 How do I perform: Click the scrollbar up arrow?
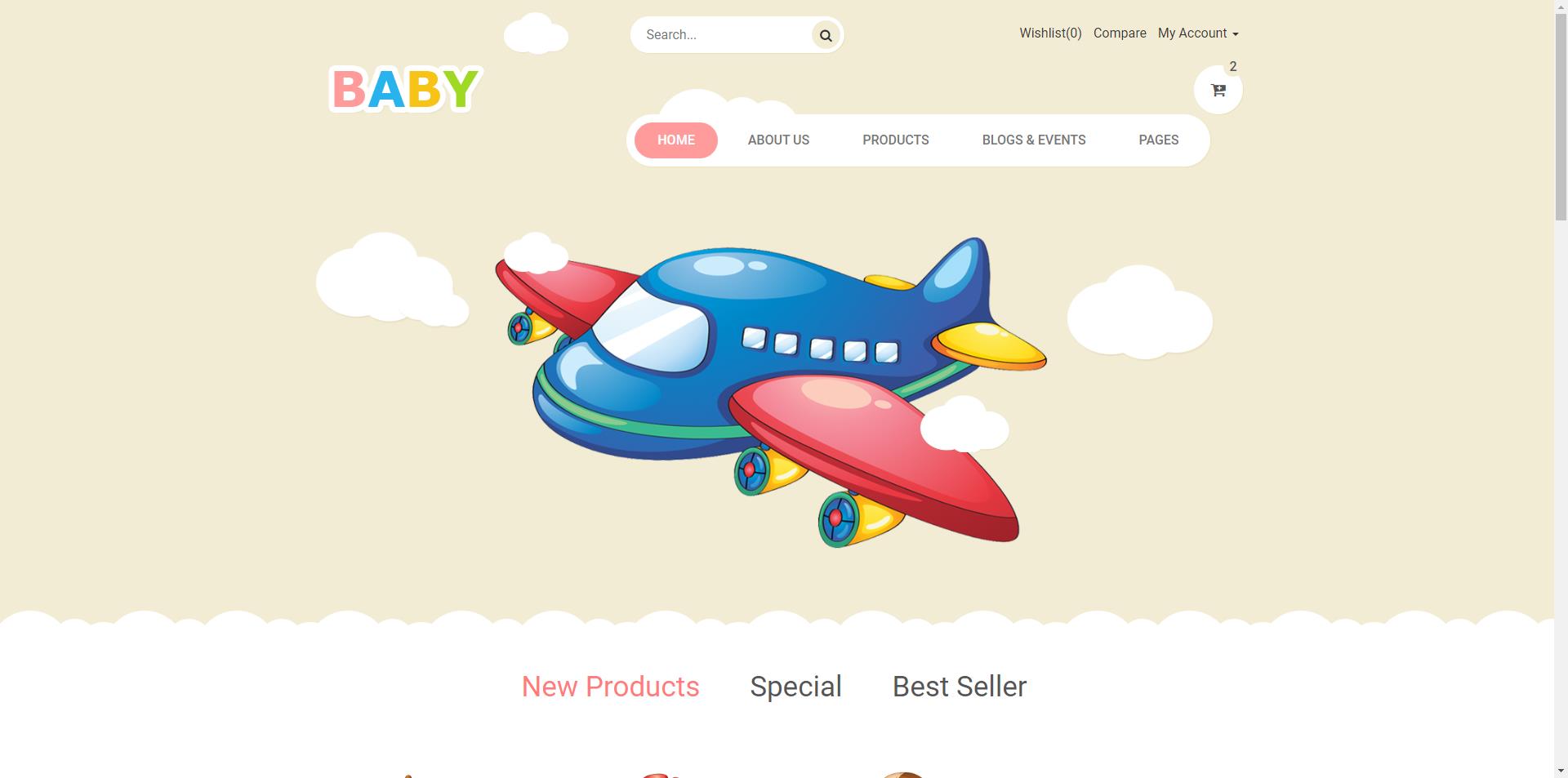[x=1561, y=7]
